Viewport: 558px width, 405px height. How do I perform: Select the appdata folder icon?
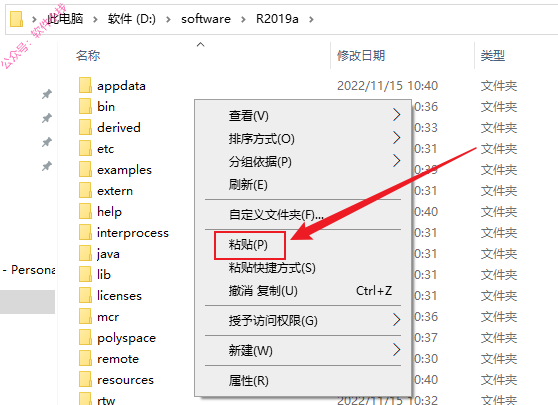tap(85, 85)
